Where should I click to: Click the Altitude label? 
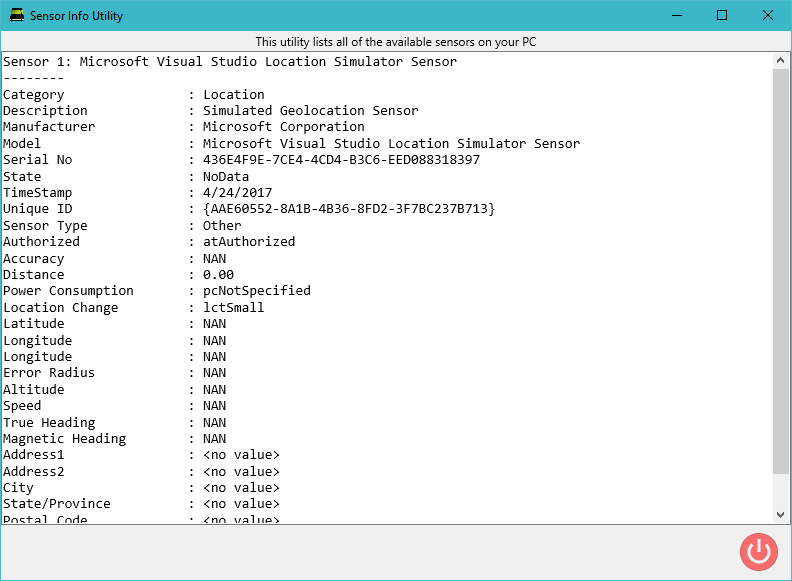coord(34,390)
